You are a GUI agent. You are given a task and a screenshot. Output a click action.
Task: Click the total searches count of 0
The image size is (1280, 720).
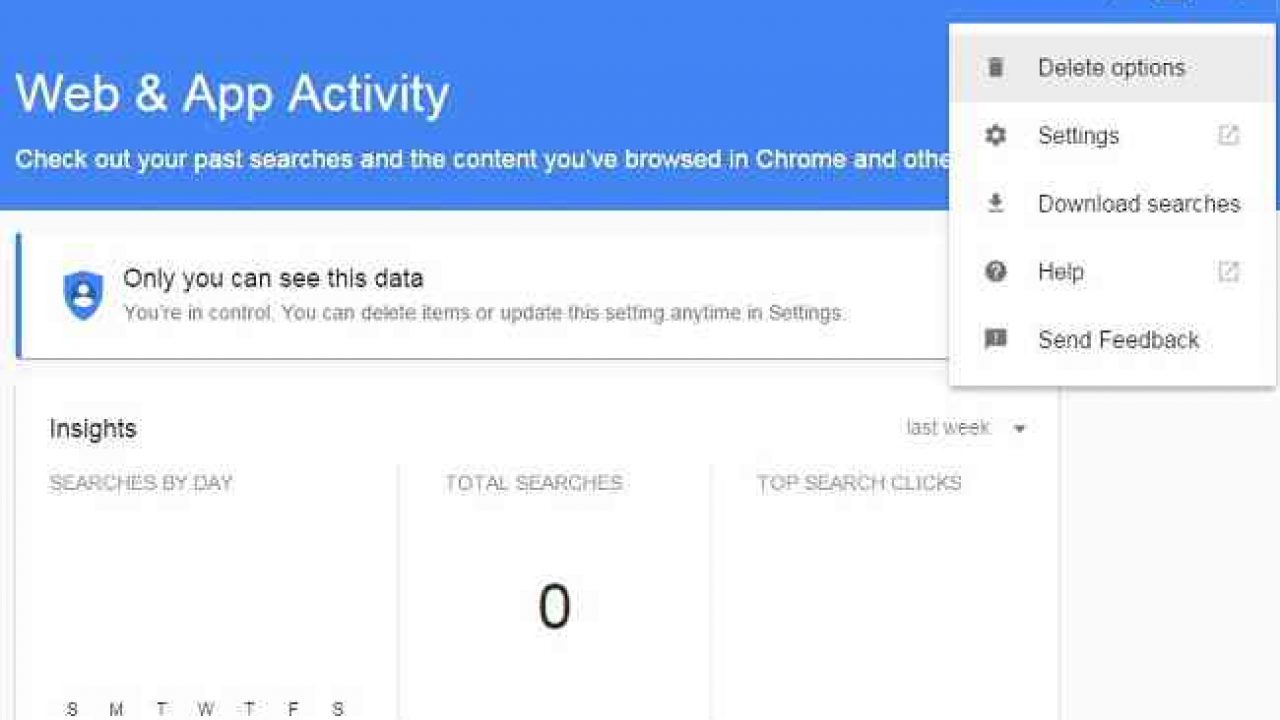554,606
